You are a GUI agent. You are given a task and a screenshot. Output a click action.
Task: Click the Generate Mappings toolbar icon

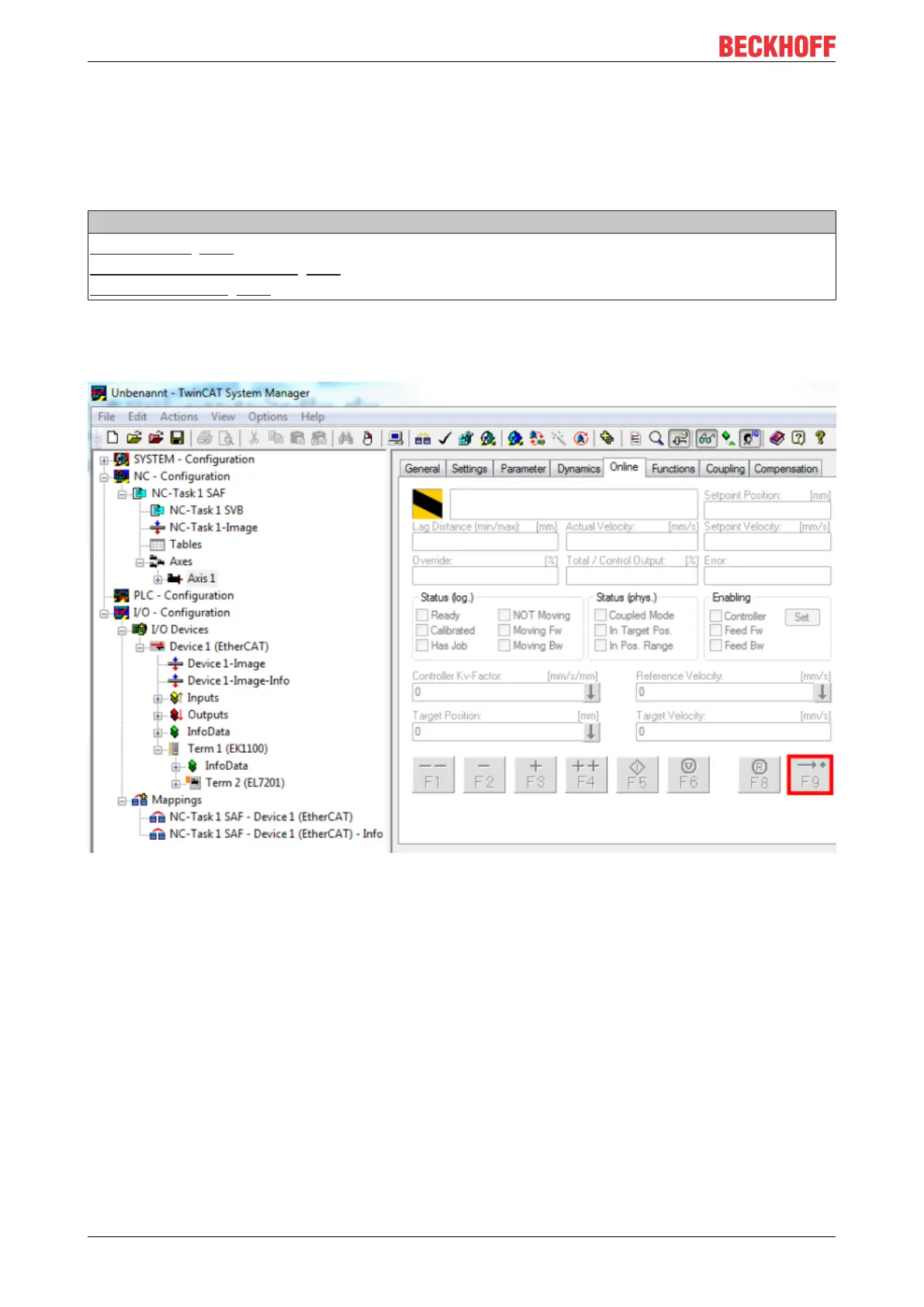tap(423, 439)
